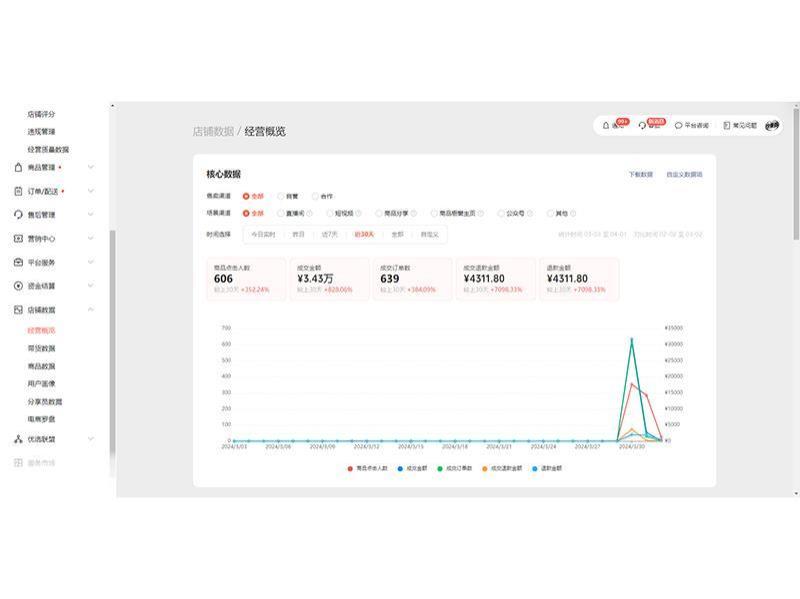
Task: Select 自营 sales channel radio button
Action: pos(281,196)
